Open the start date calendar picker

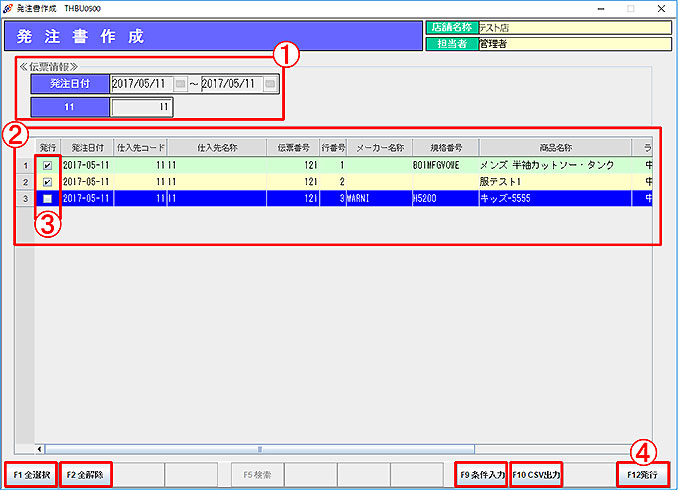click(x=180, y=84)
